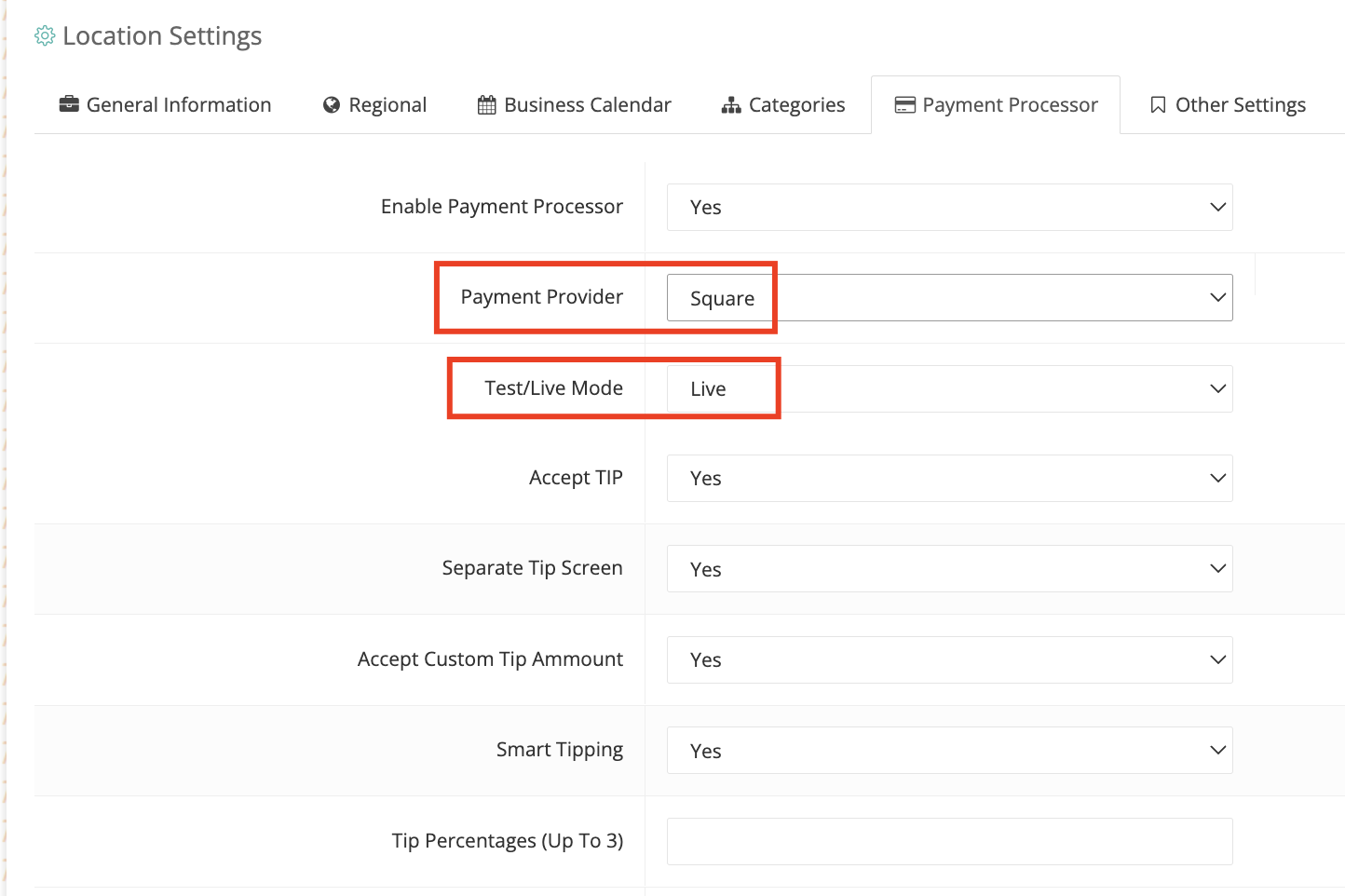Open Enable Payment Processor dropdown
This screenshot has width=1345, height=896.
click(950, 207)
